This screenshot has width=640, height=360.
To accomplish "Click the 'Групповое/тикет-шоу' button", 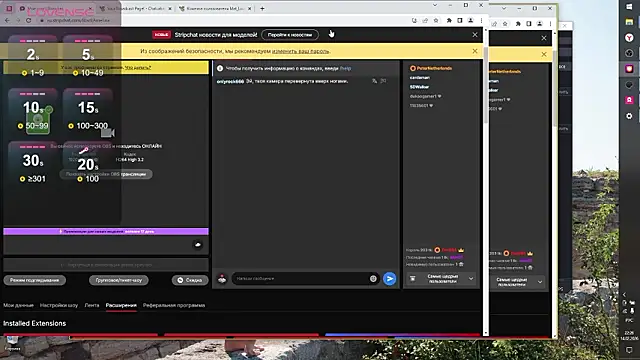I will click(x=119, y=280).
